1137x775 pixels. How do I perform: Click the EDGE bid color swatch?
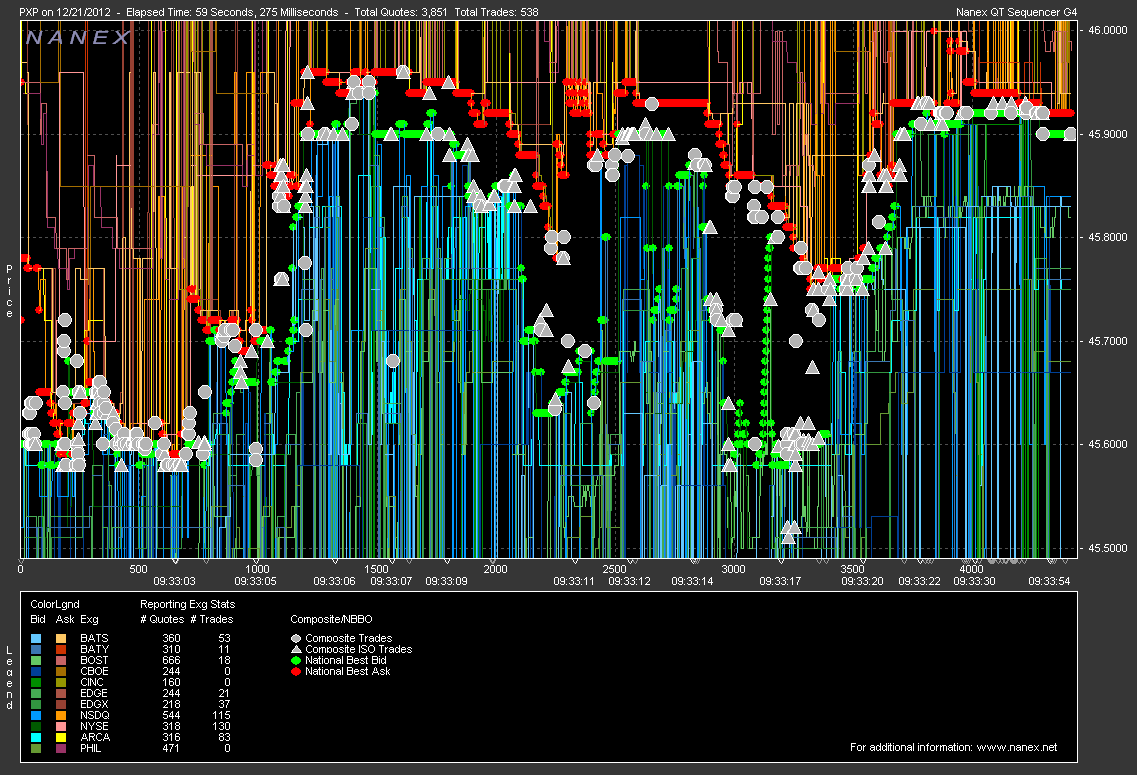pyautogui.click(x=36, y=693)
